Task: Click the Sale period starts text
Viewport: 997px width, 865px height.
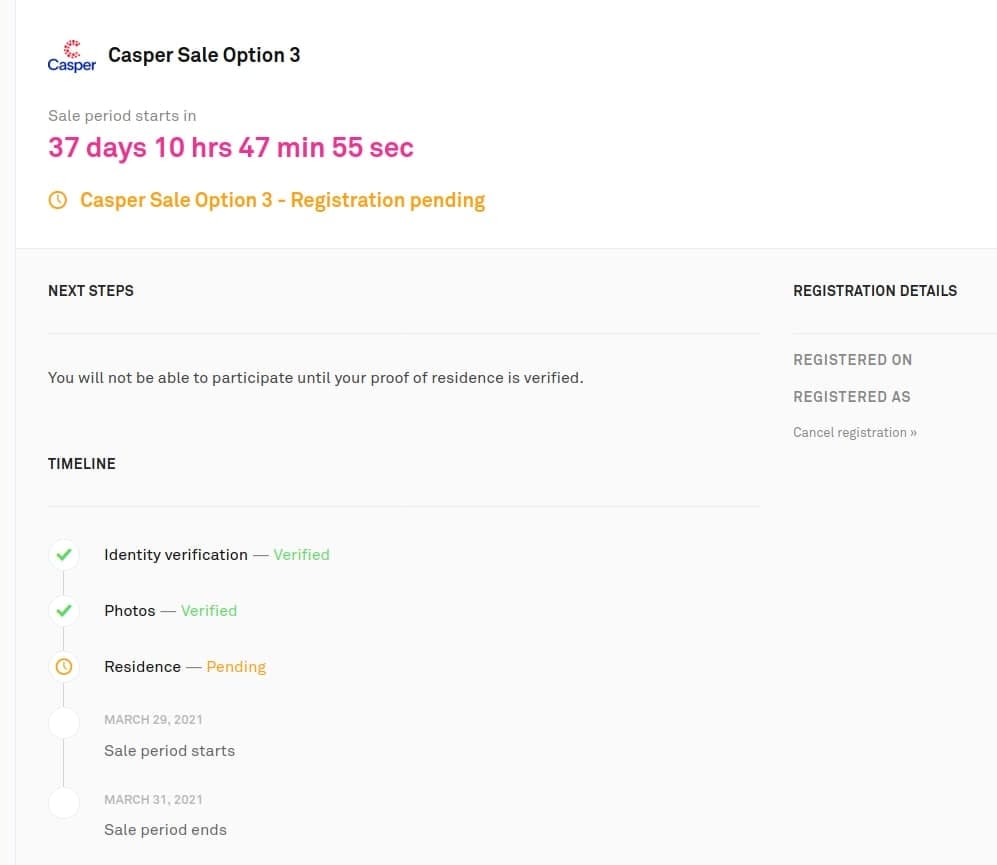Action: point(170,751)
